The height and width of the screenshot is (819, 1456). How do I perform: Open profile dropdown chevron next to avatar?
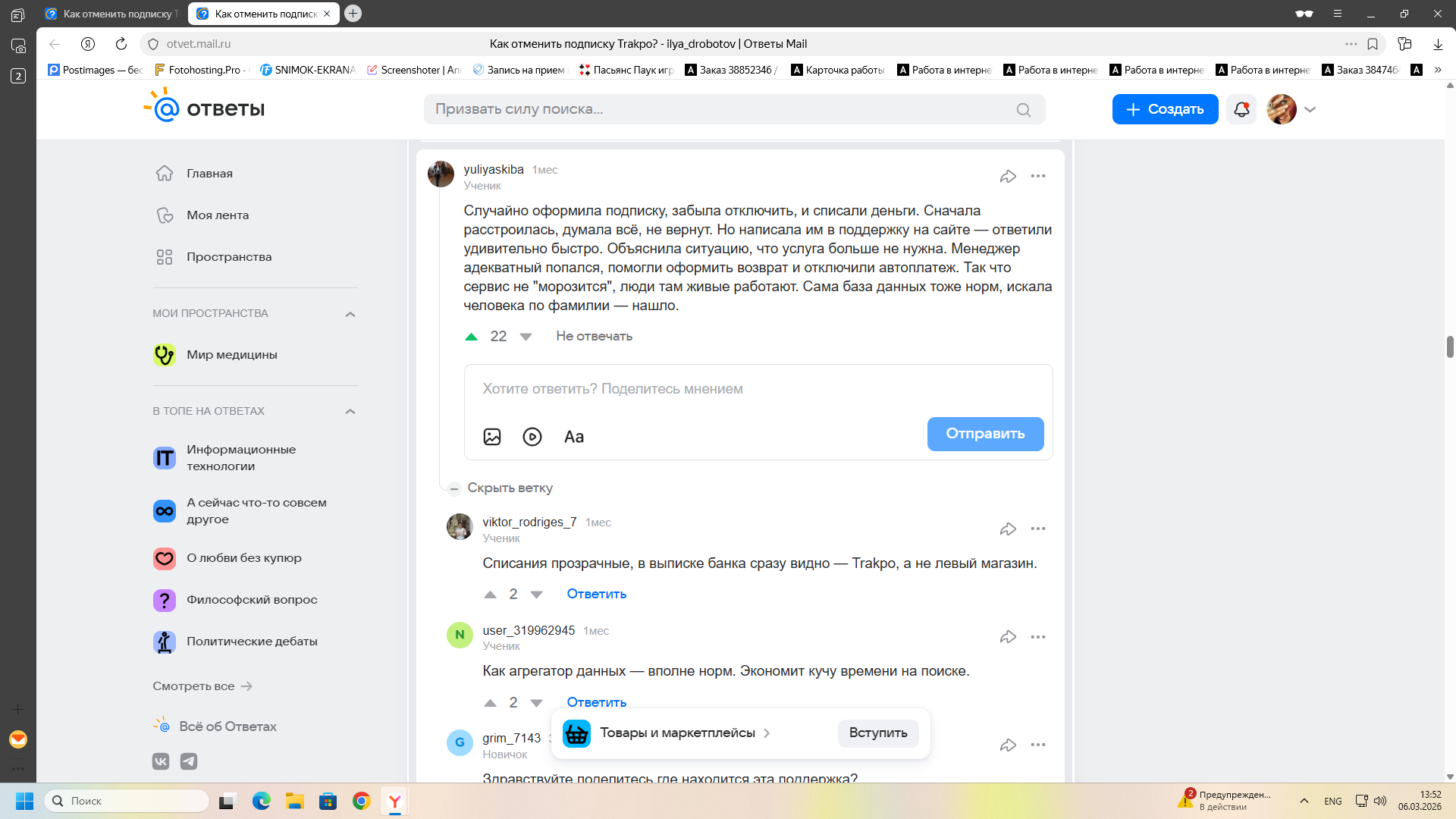1310,109
